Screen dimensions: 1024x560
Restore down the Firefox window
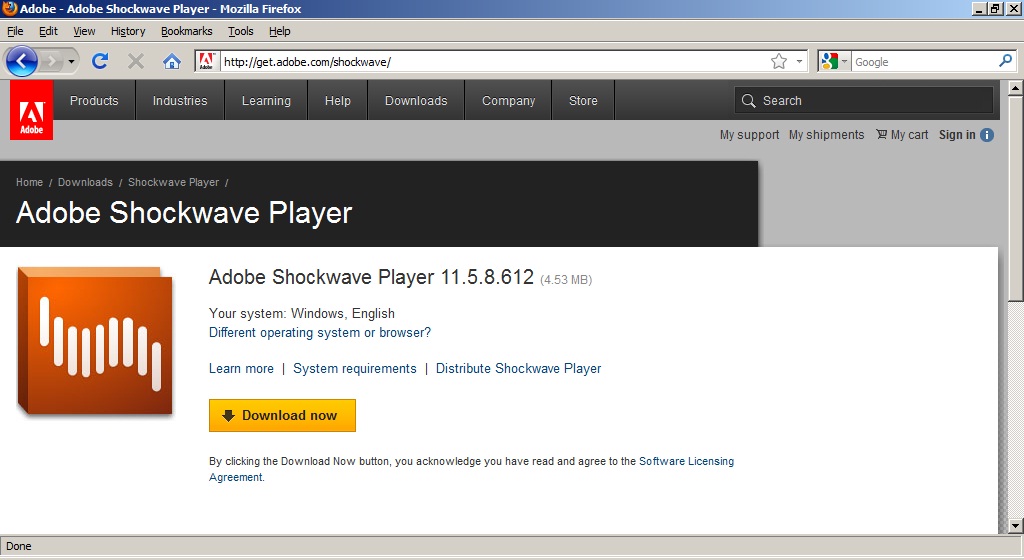pyautogui.click(x=994, y=8)
